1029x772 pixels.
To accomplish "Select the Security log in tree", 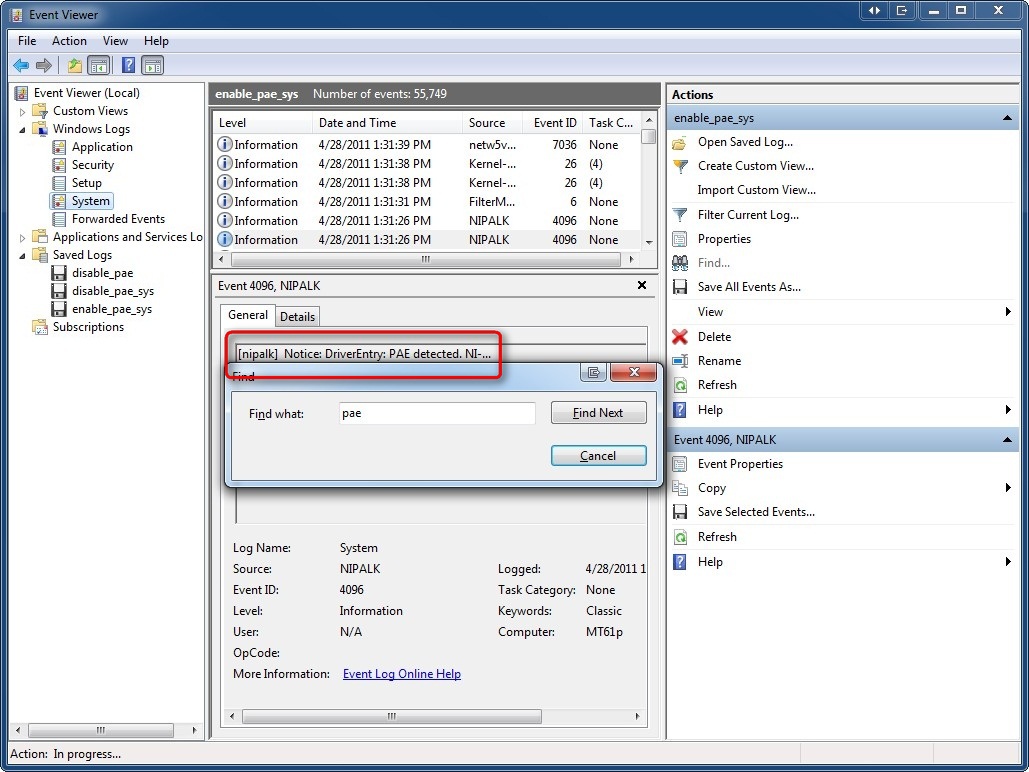I will 92,165.
